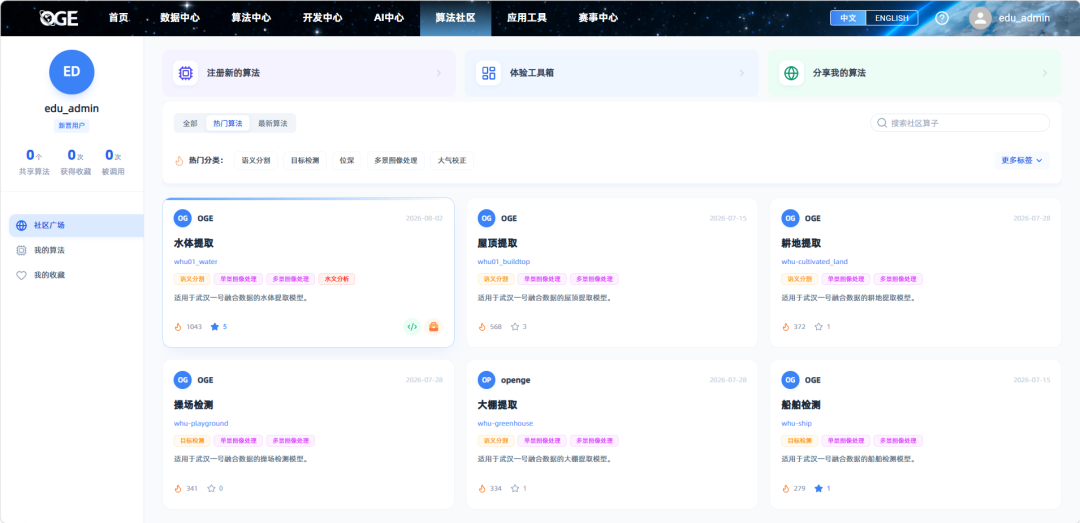Favorite the 操场检测 algorithm star
The height and width of the screenshot is (523, 1080).
coord(211,489)
